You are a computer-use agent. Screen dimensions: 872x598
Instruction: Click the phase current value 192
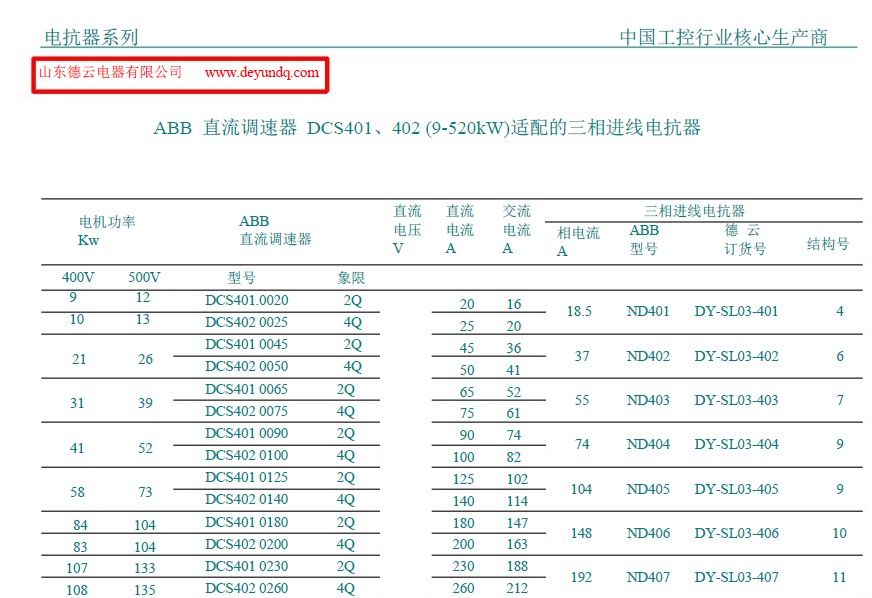pyautogui.click(x=581, y=577)
